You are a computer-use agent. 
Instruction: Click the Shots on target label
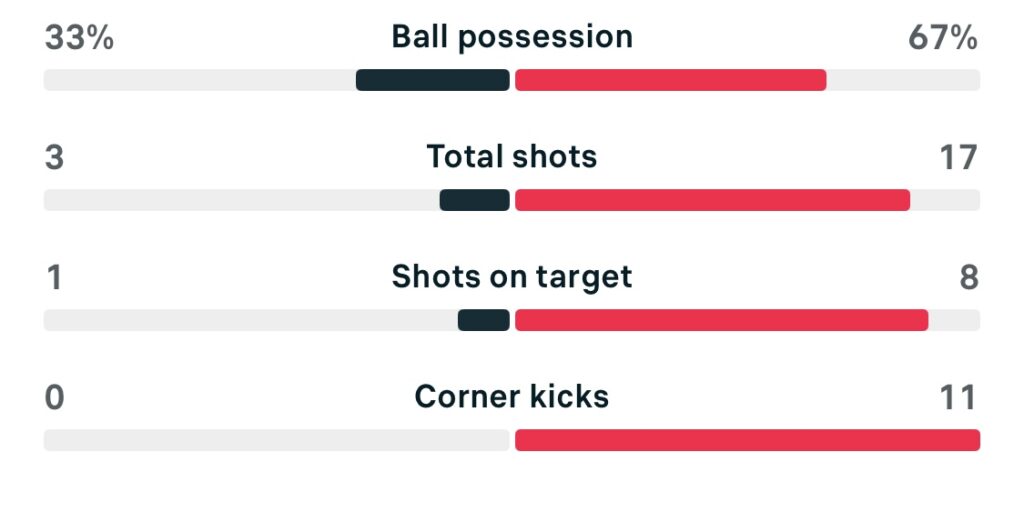[512, 277]
